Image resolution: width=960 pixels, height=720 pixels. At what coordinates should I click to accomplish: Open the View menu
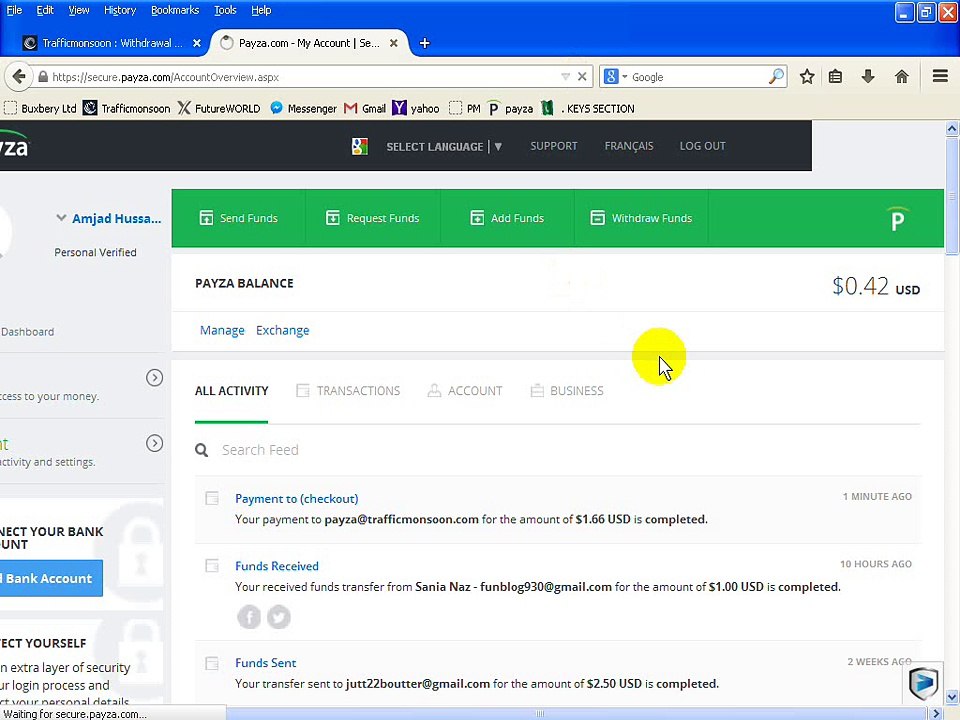[78, 10]
